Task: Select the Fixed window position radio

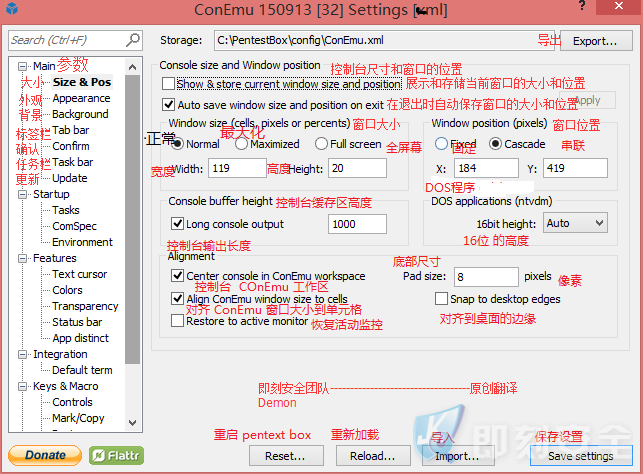Action: (x=441, y=144)
